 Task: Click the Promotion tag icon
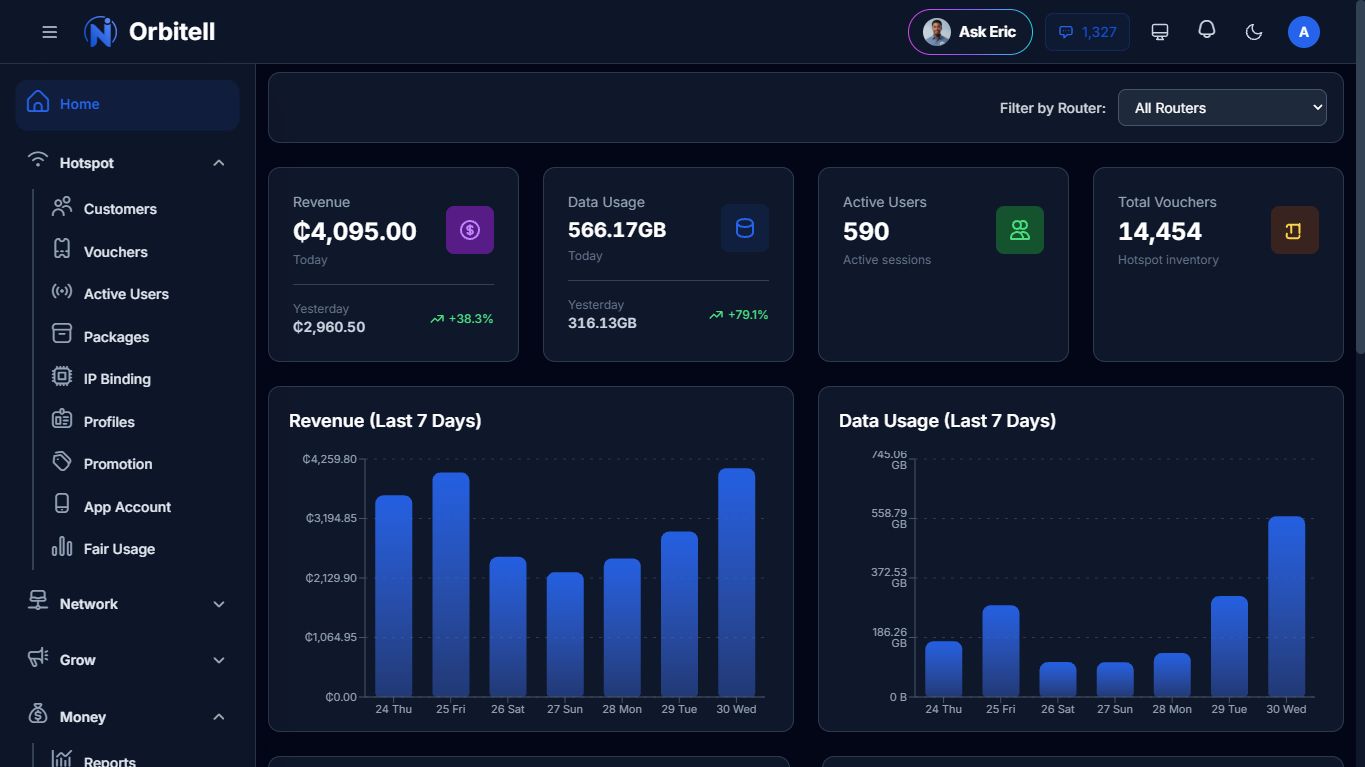[x=62, y=462]
